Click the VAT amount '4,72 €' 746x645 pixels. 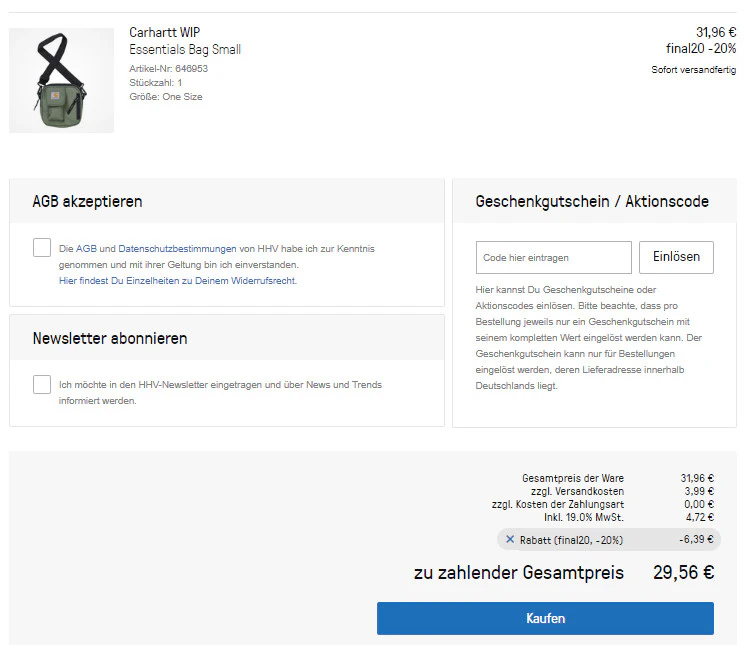coord(700,517)
